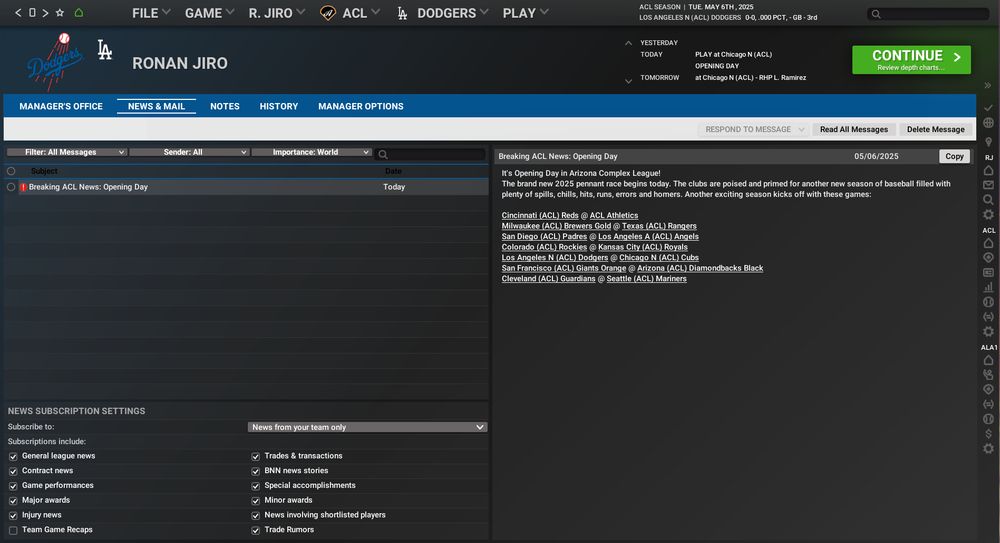Screen dimensions: 1000x543
Task: Open the home icon under the RJ section
Action: [988, 170]
